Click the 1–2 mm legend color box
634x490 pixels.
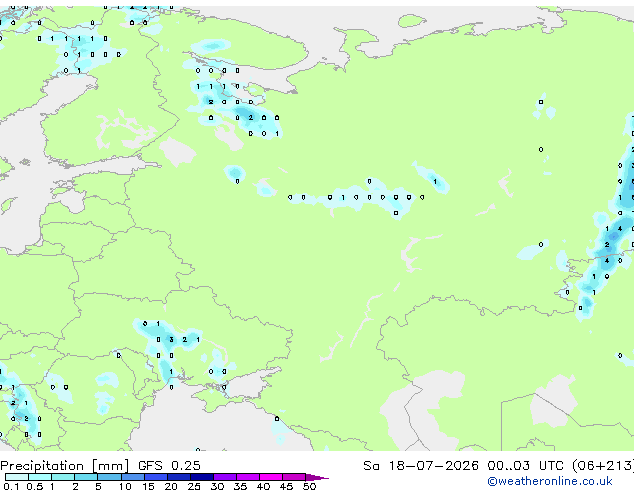pos(63,477)
